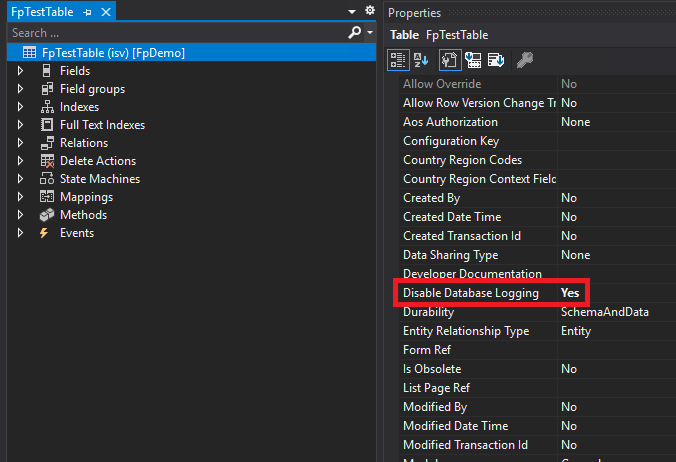Expand the Field groups node
676x462 pixels.
[x=20, y=89]
